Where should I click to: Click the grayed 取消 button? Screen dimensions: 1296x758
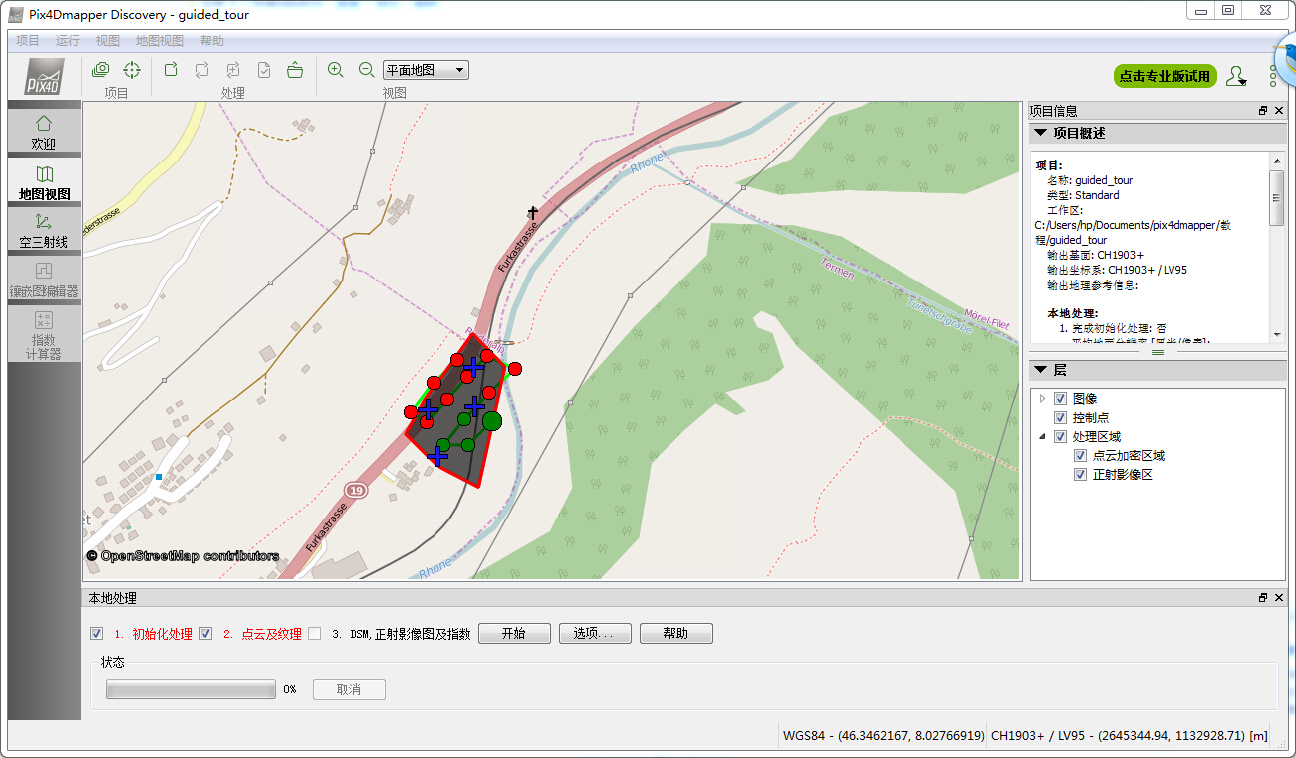349,690
